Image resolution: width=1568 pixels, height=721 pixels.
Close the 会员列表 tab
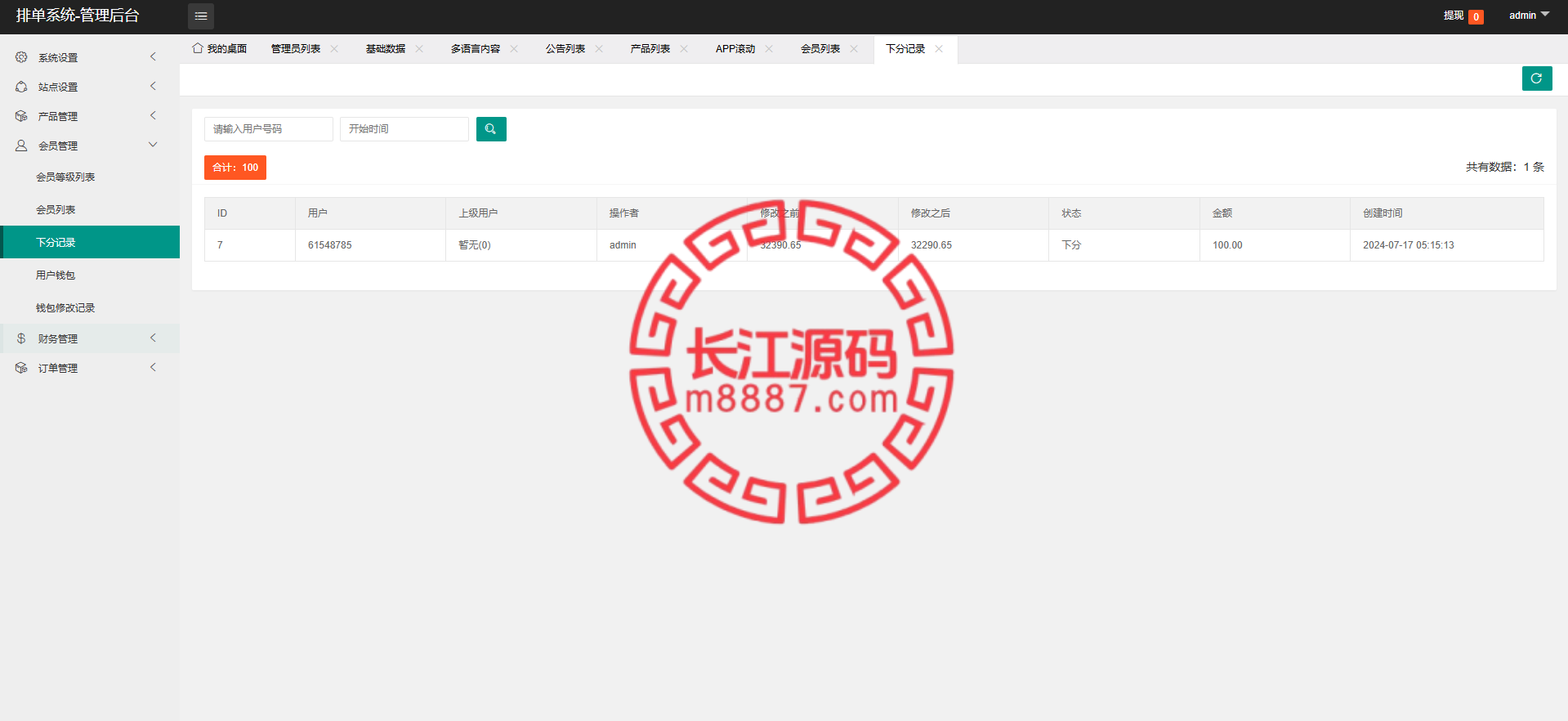pos(854,49)
